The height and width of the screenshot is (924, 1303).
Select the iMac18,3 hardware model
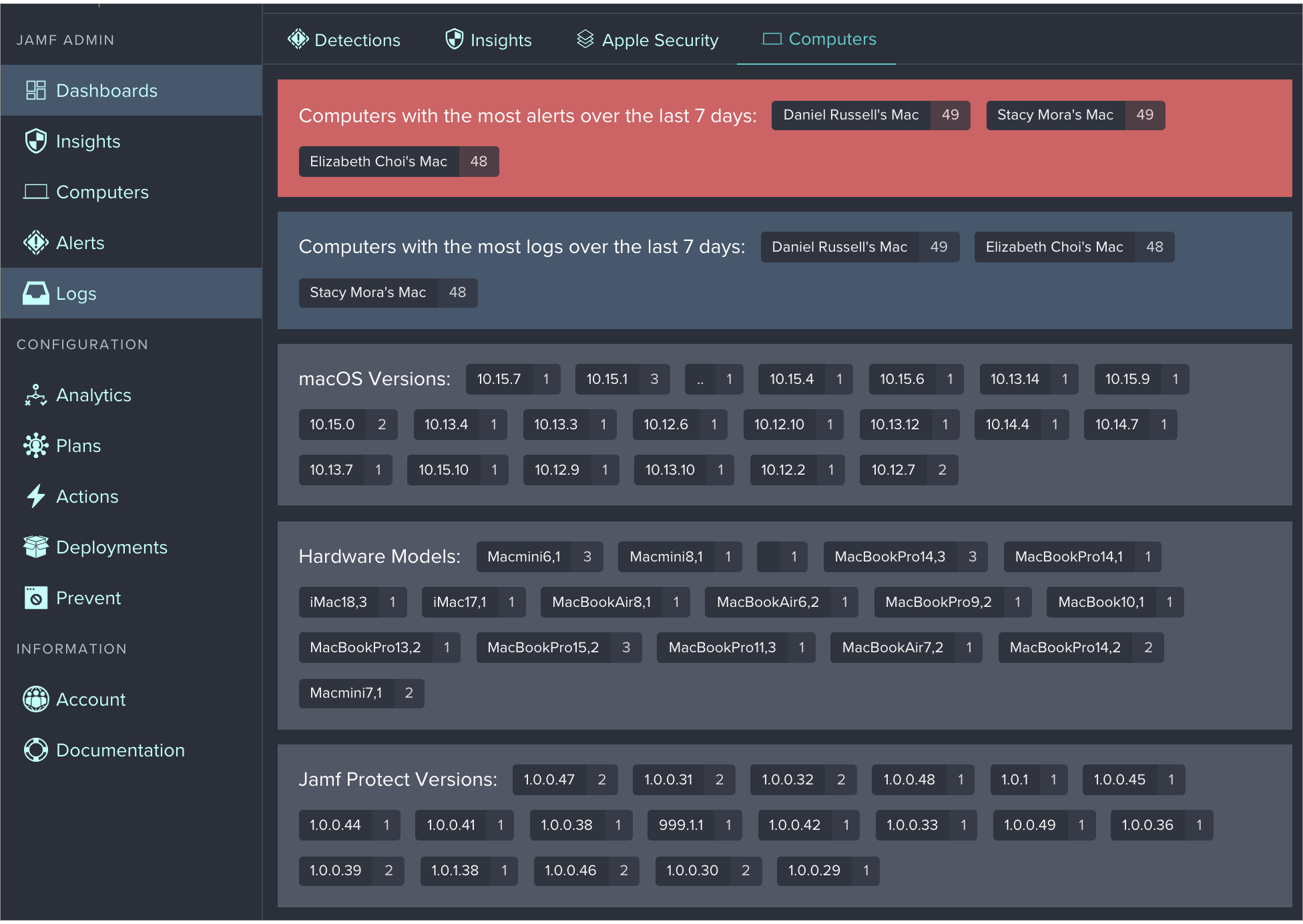(x=353, y=602)
